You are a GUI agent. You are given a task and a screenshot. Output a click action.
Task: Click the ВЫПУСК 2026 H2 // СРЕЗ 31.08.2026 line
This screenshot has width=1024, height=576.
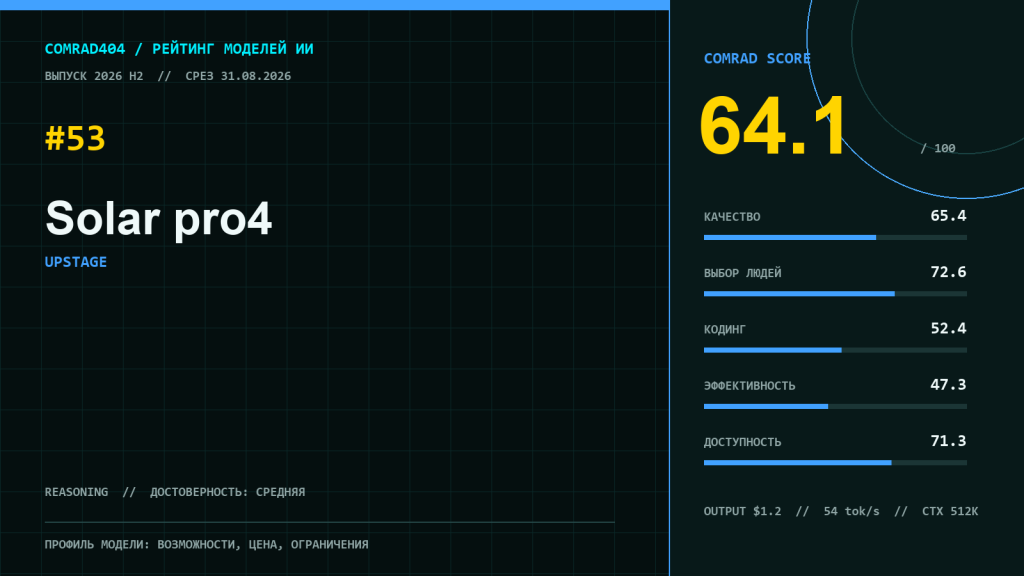tap(168, 76)
